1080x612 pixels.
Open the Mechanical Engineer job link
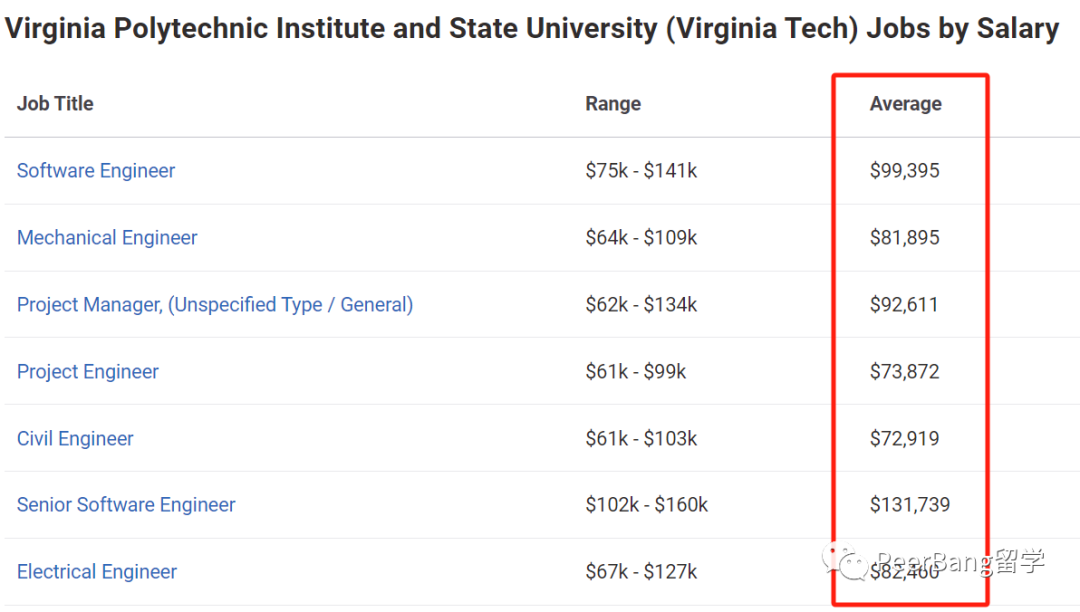click(107, 238)
